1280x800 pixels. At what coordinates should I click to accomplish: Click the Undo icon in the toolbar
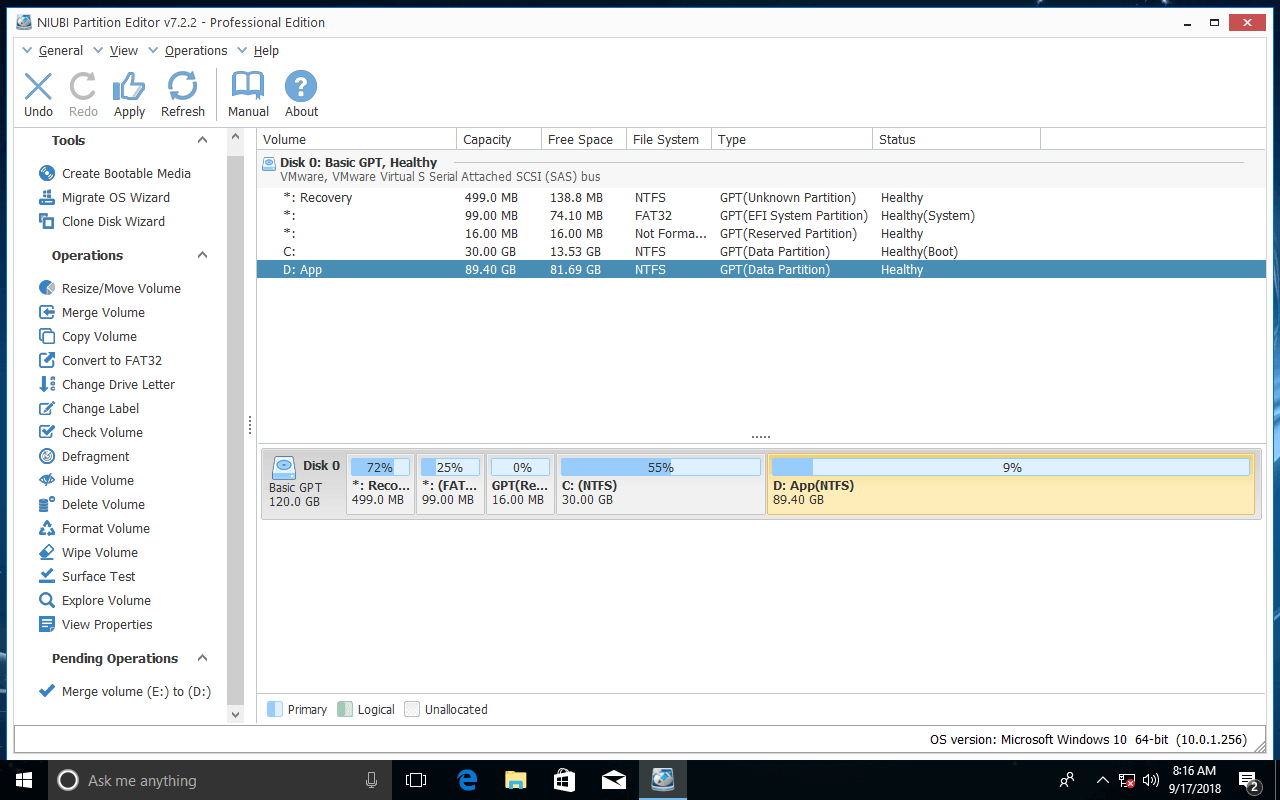tap(38, 92)
